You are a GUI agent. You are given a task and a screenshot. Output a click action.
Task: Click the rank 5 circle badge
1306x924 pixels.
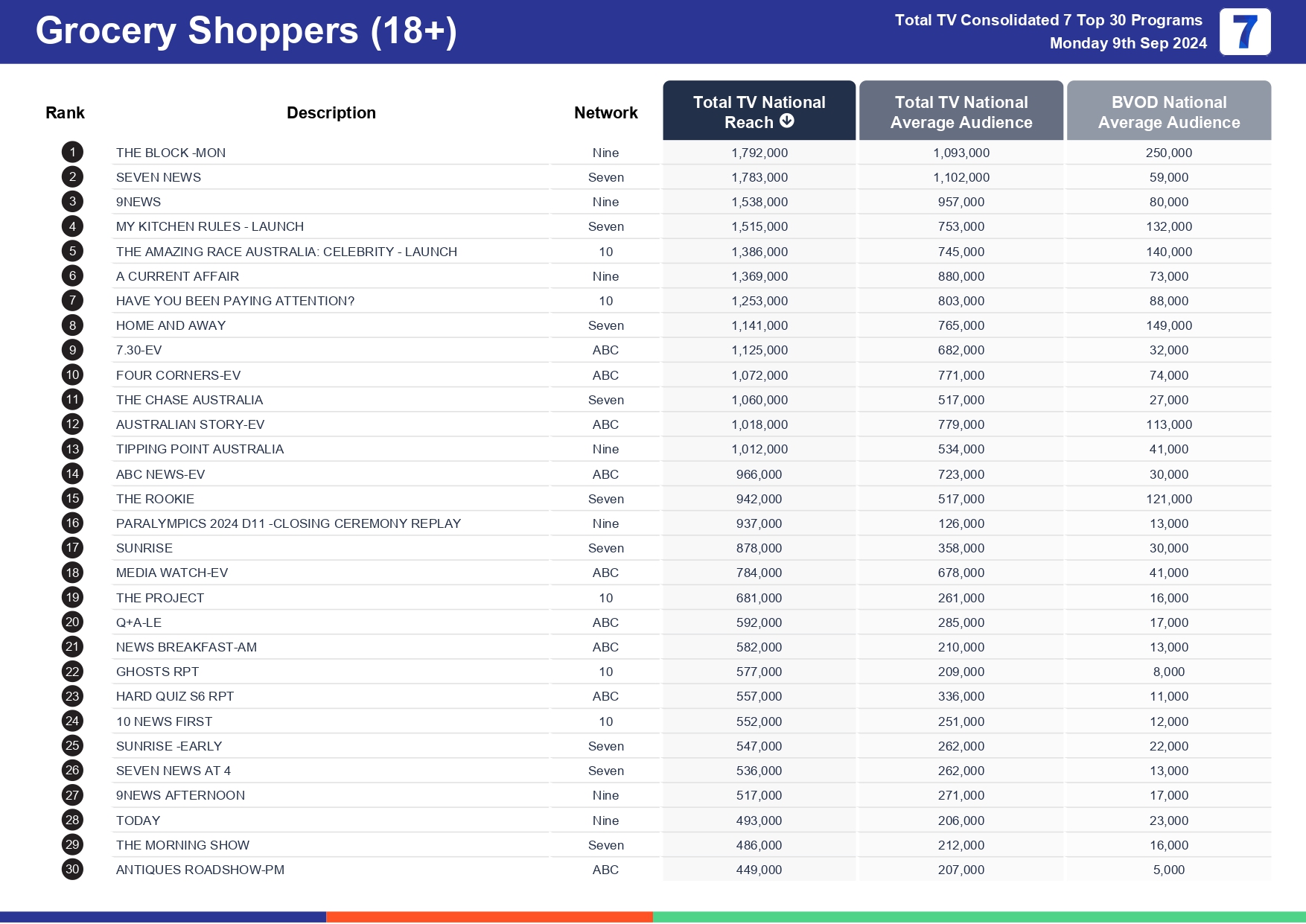tap(72, 252)
